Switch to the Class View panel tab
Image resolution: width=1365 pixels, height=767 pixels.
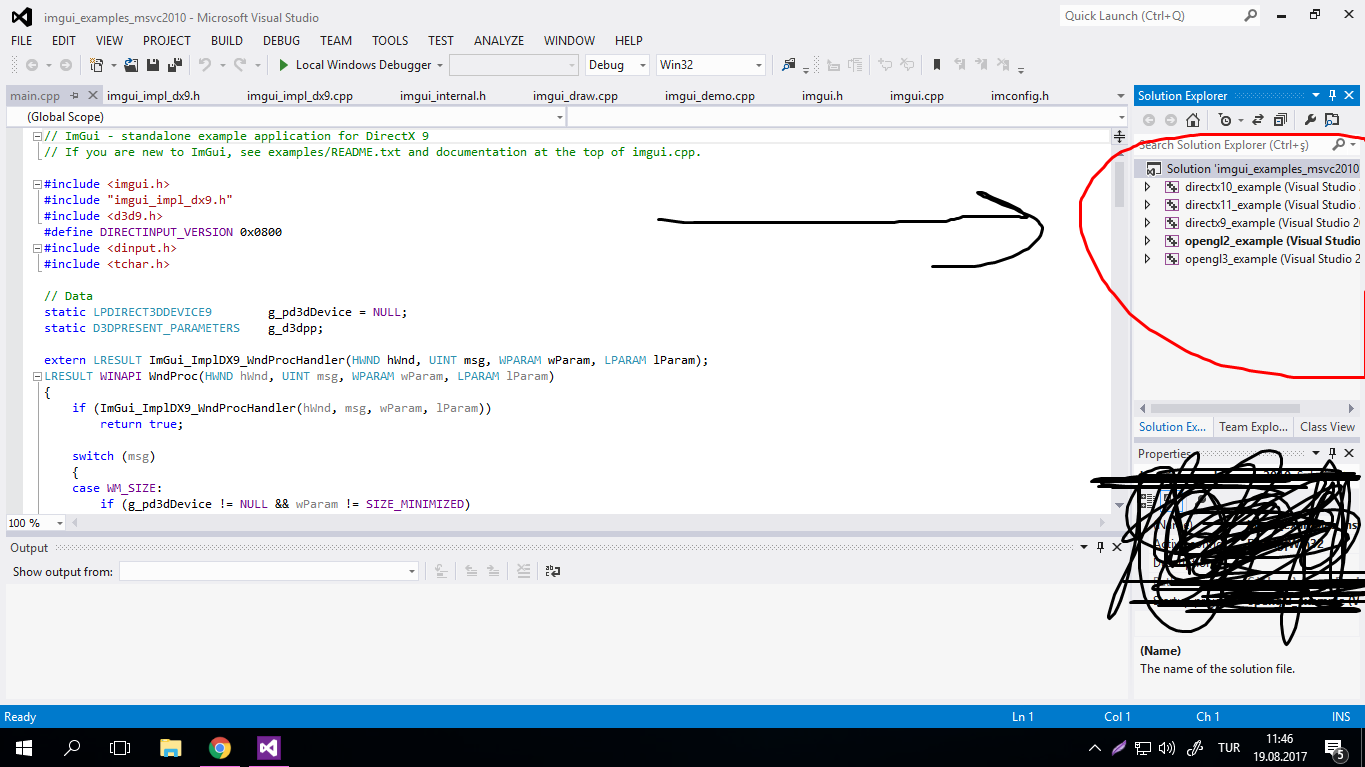1328,427
